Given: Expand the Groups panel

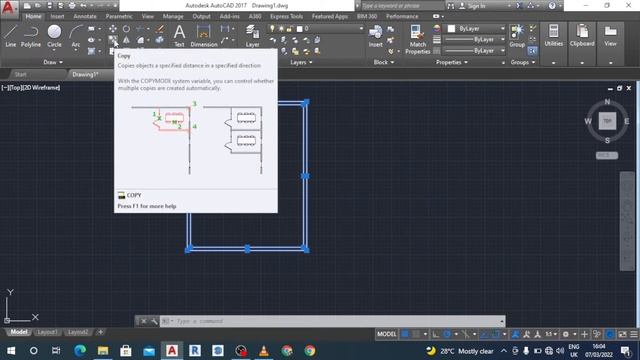Looking at the screenshot, I should 523,62.
